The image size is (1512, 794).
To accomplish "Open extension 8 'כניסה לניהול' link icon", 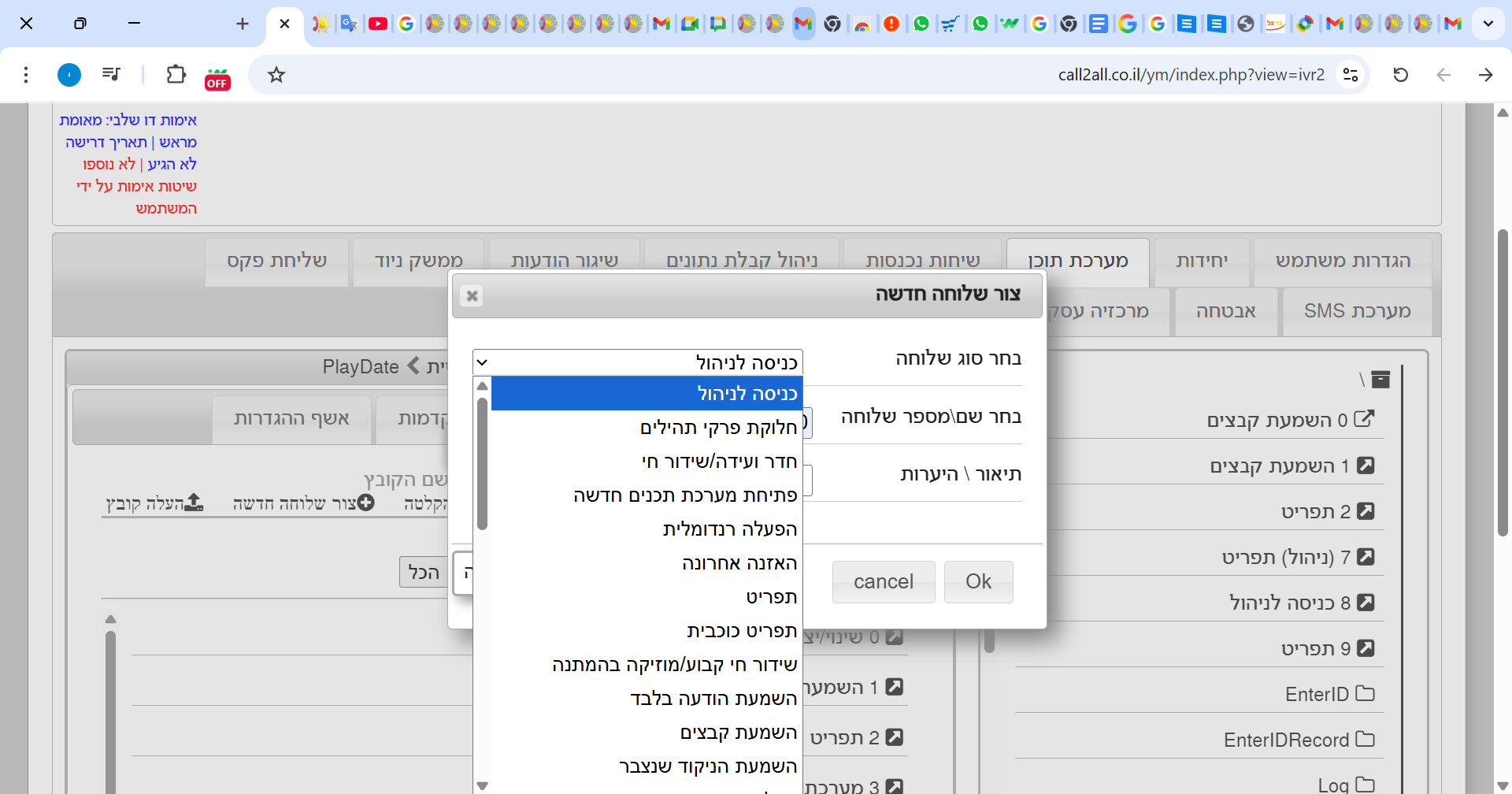I will click(x=1366, y=603).
